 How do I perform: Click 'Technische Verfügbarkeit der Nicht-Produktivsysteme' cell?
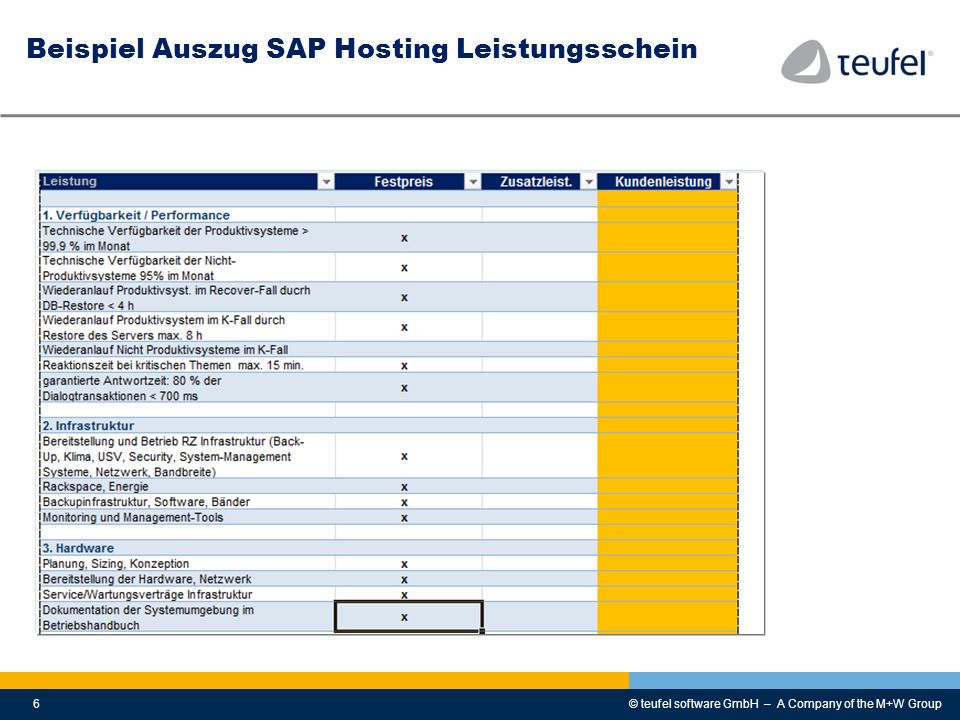[x=187, y=268]
